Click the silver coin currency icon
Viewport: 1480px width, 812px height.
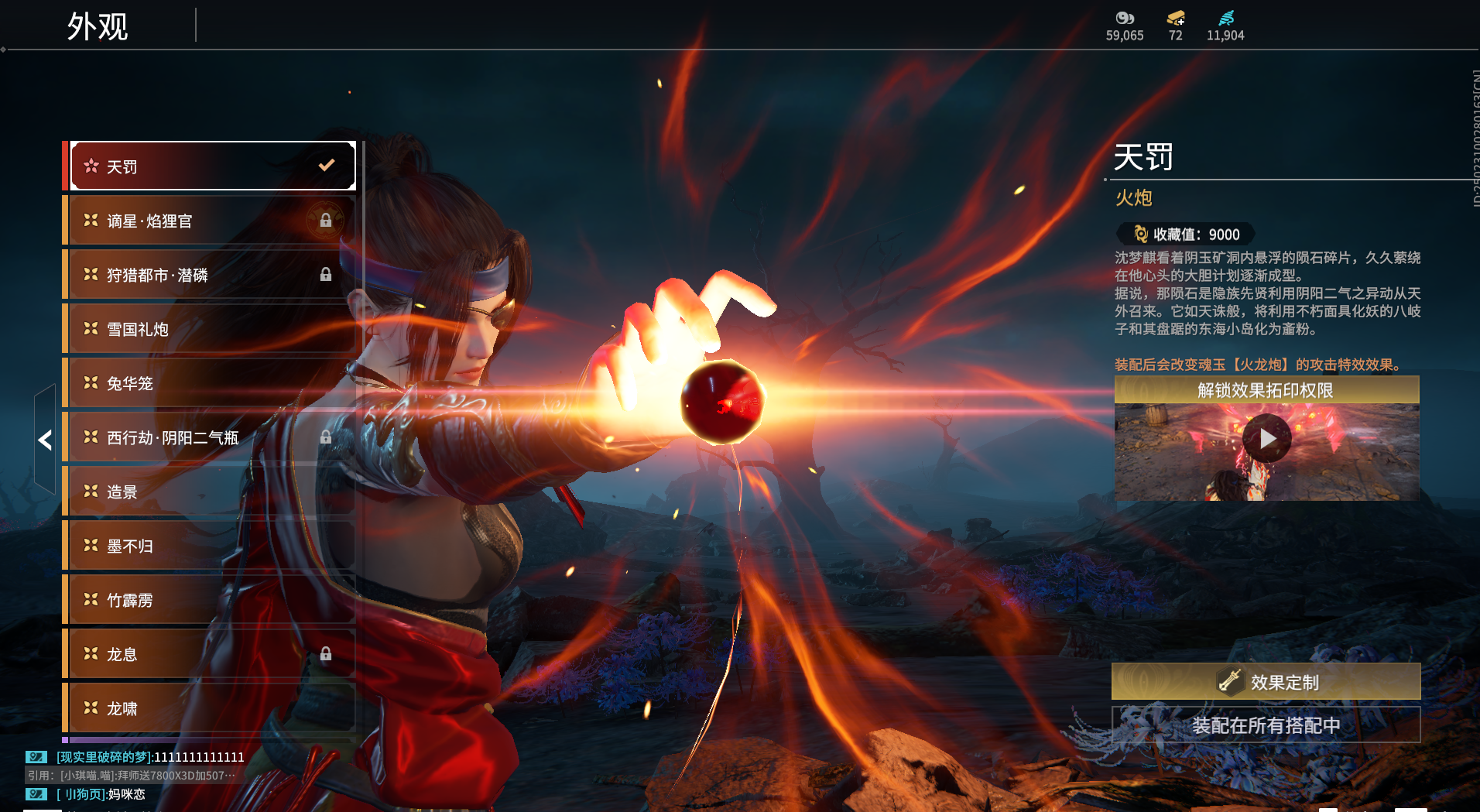(1124, 18)
